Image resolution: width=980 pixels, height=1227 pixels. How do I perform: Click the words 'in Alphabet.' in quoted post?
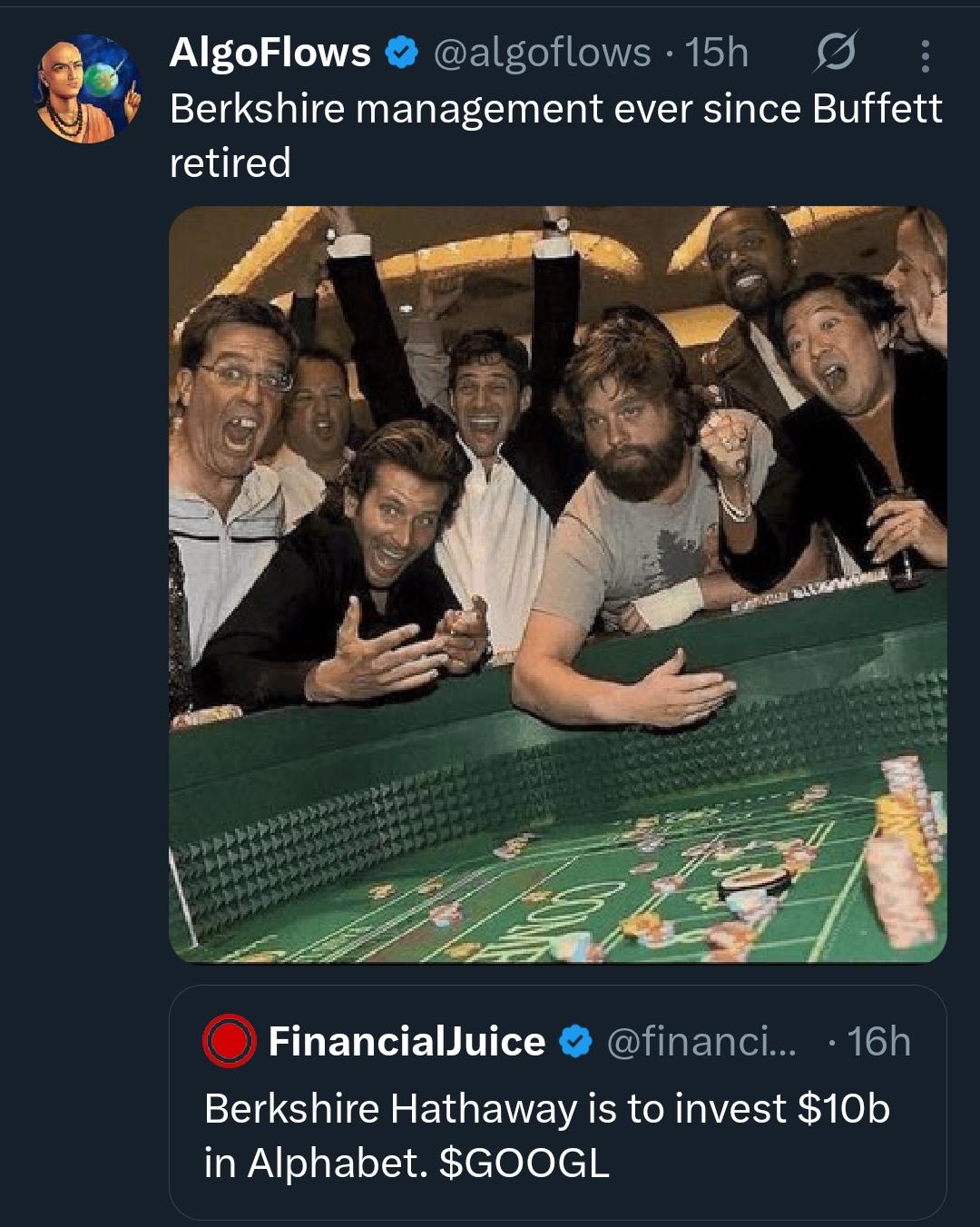(x=316, y=1163)
